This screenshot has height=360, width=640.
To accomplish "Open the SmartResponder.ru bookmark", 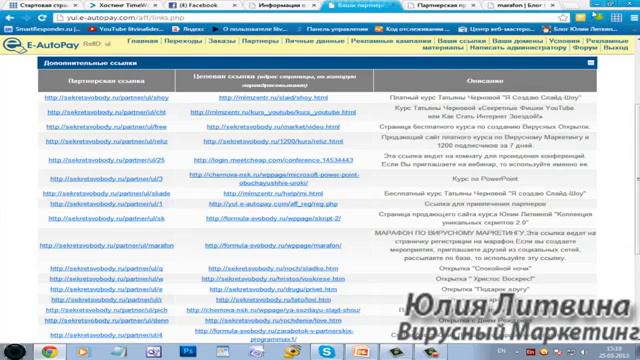I will (42, 29).
